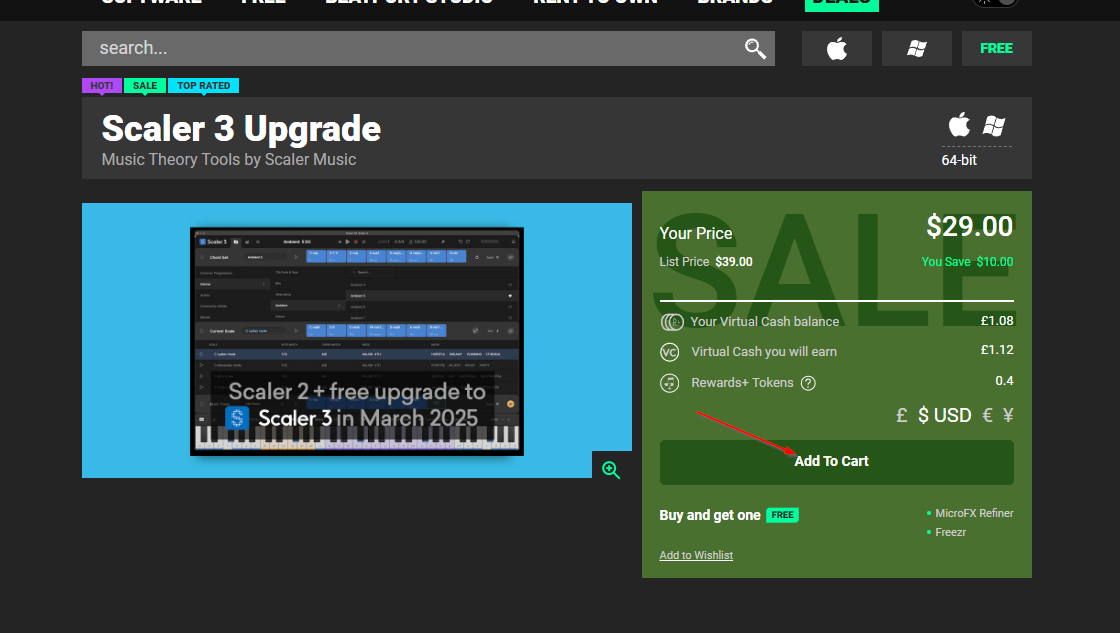This screenshot has height=633, width=1120.
Task: Click the You Save $10.00 text
Action: 967,261
